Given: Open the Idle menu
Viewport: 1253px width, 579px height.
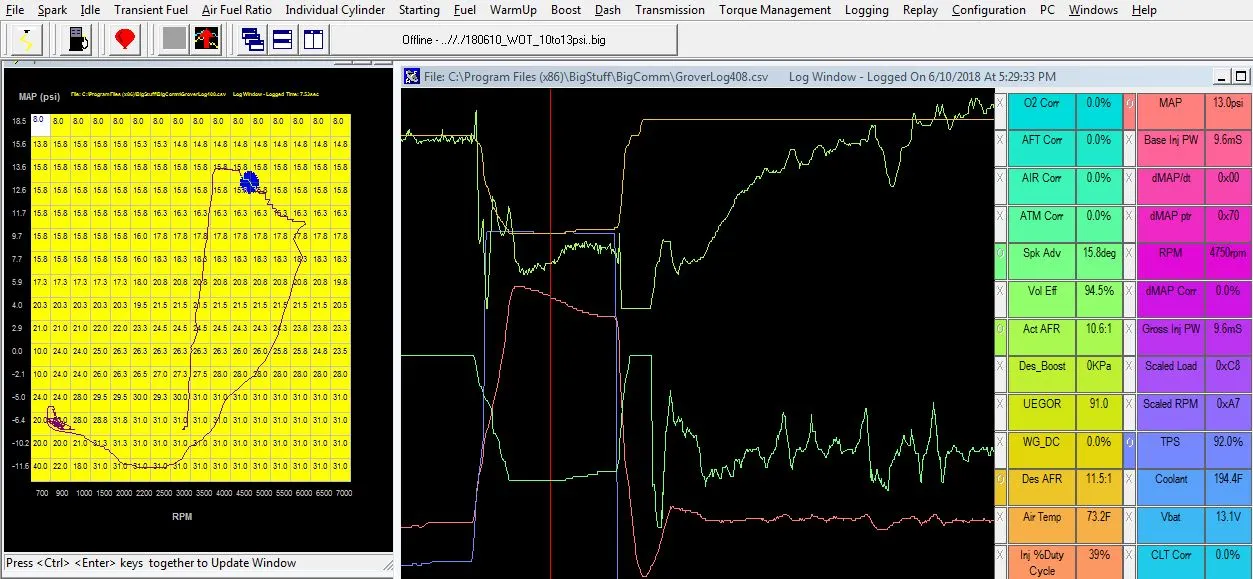Looking at the screenshot, I should (x=90, y=10).
